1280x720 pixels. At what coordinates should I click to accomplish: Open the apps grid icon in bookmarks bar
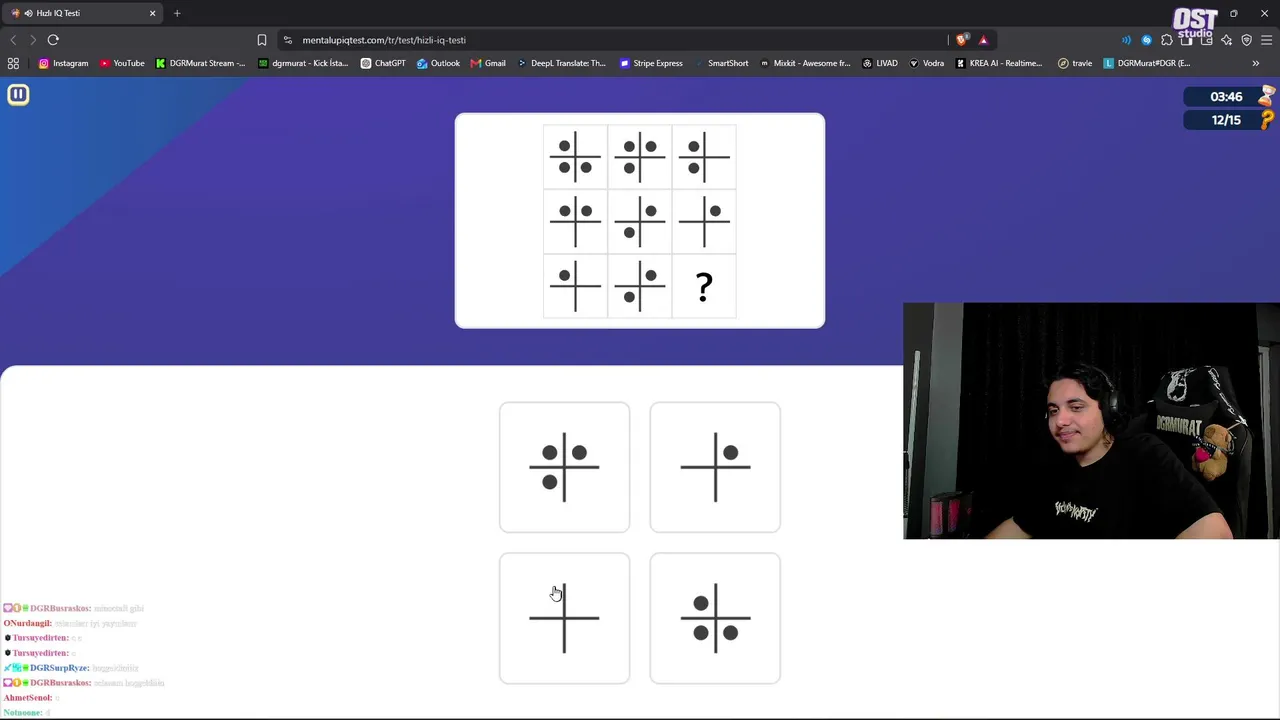(x=13, y=63)
